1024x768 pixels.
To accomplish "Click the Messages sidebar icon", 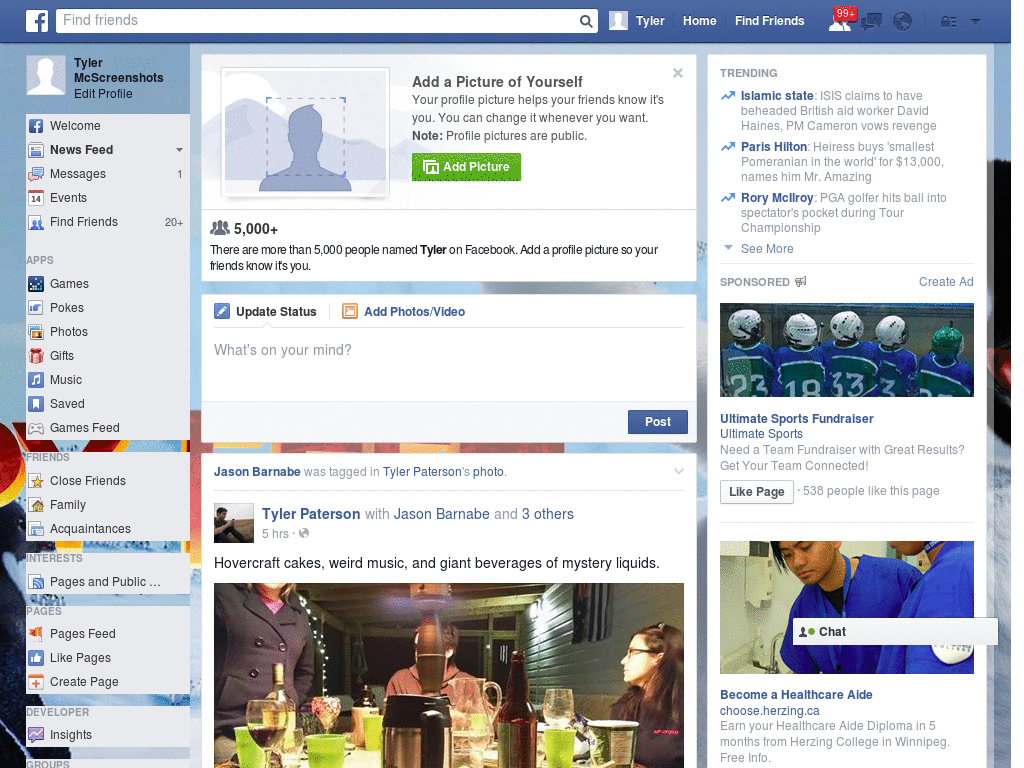I will click(x=36, y=174).
